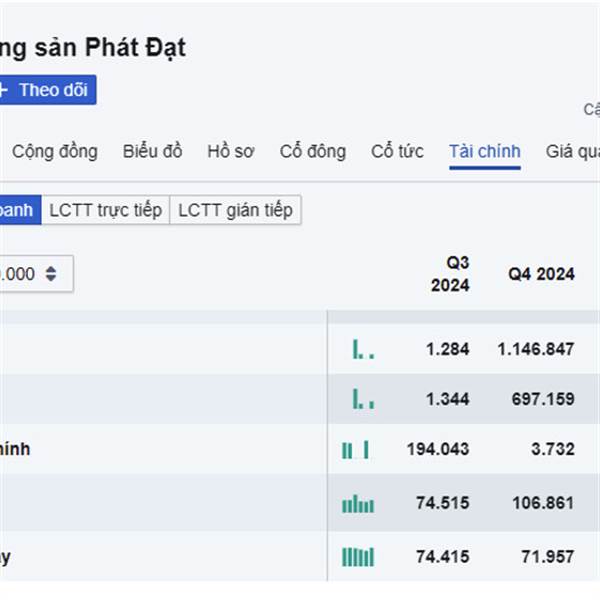Click mini bar chart in 74.415 row
This screenshot has width=600, height=600.
358,556
